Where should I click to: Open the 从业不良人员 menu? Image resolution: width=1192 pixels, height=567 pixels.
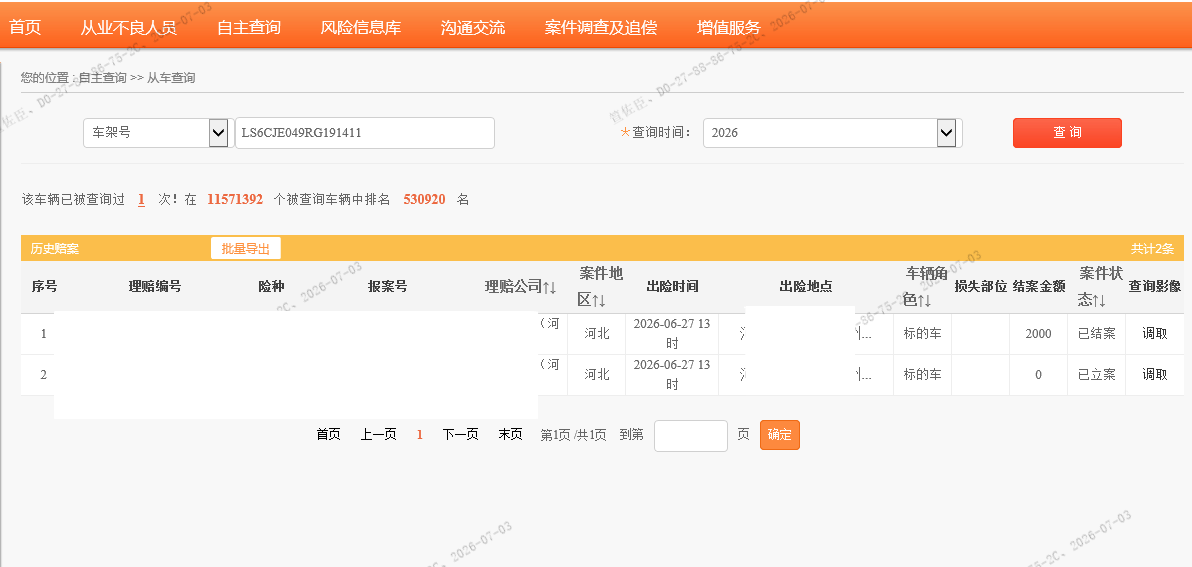point(128,27)
